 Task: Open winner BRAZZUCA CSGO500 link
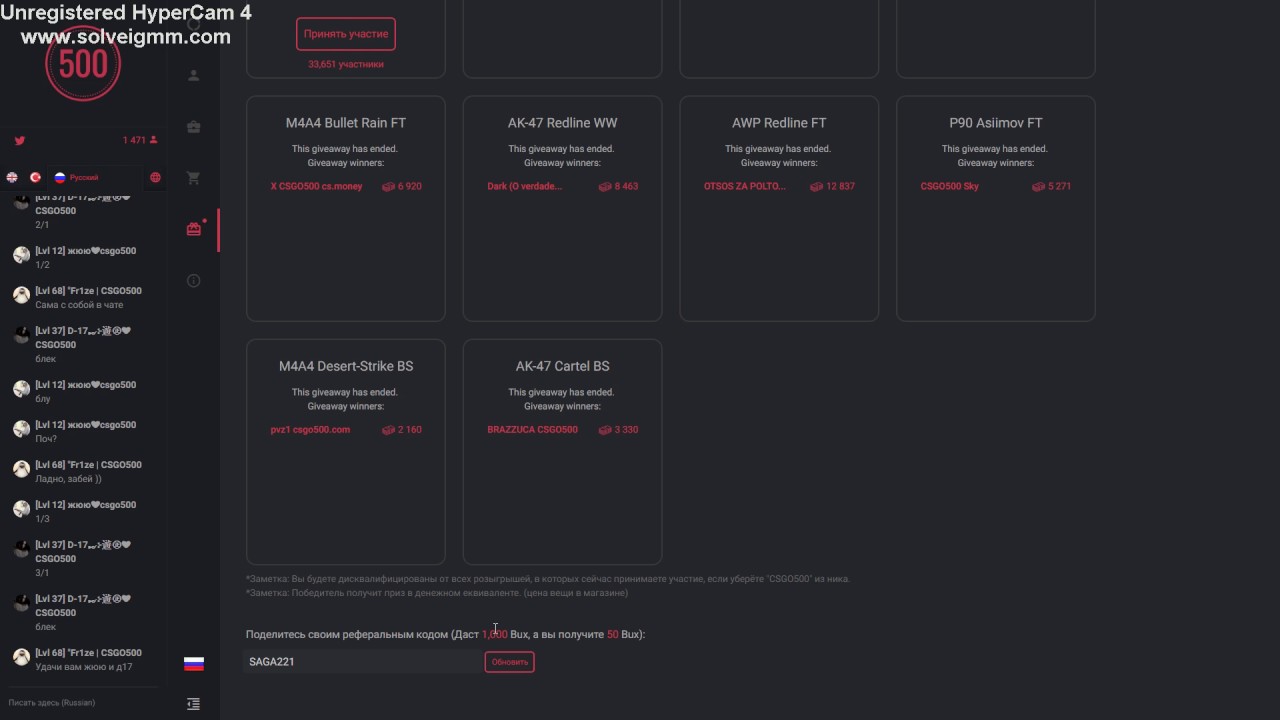pyautogui.click(x=532, y=430)
